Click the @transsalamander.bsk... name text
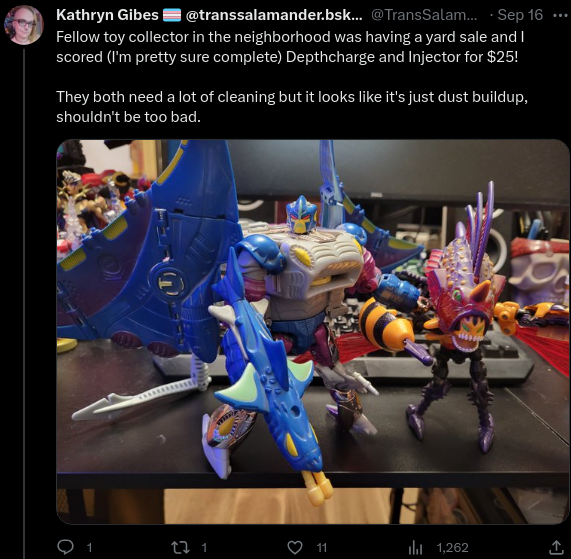This screenshot has width=571, height=559. coord(274,15)
